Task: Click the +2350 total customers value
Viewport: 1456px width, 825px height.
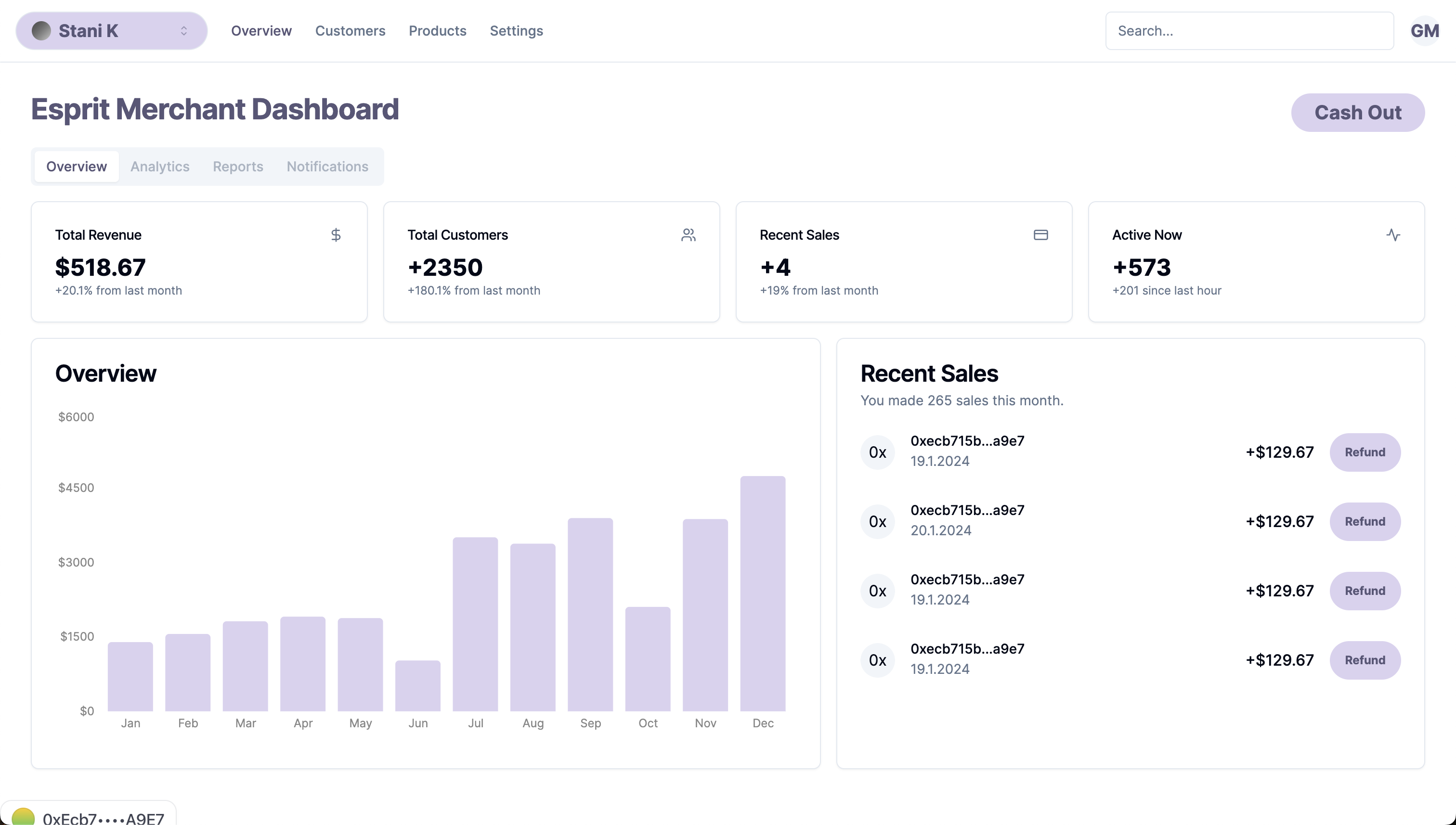Action: 445,268
